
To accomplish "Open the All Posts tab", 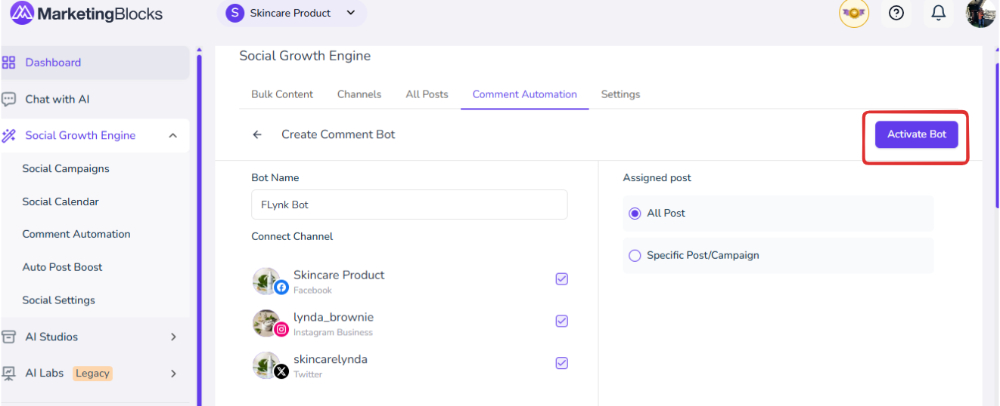I will (426, 94).
